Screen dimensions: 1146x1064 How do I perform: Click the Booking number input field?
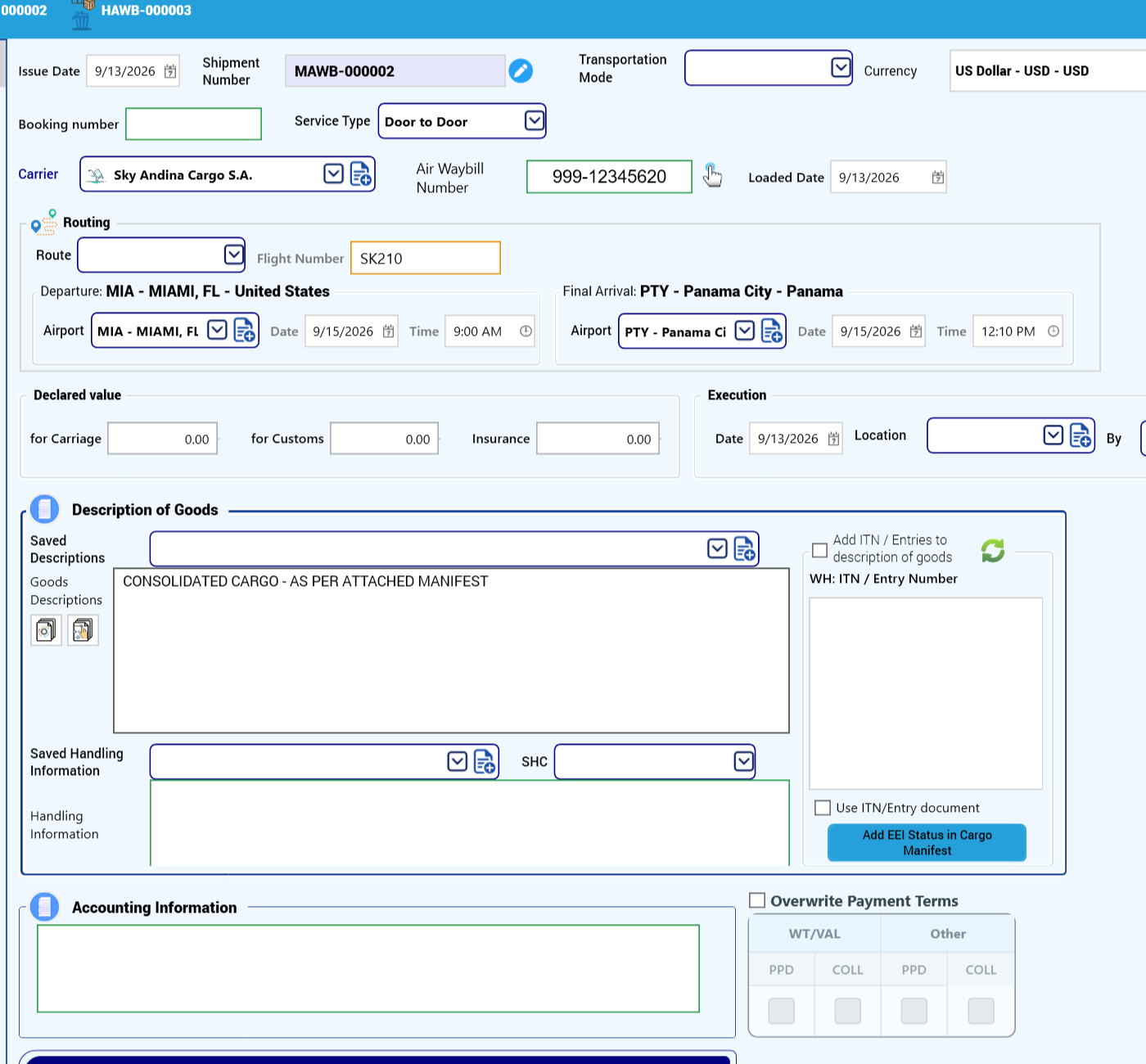click(194, 124)
